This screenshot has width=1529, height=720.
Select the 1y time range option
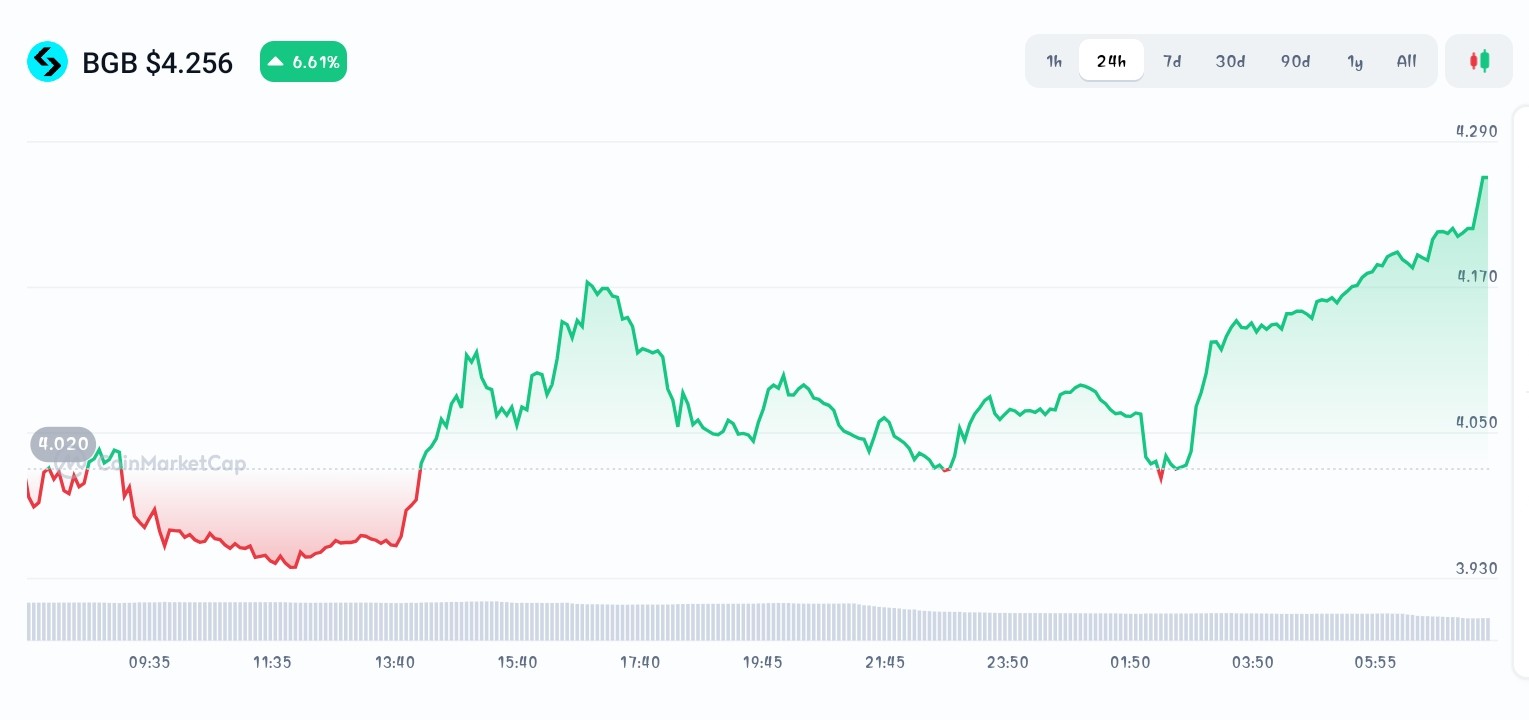(1355, 61)
